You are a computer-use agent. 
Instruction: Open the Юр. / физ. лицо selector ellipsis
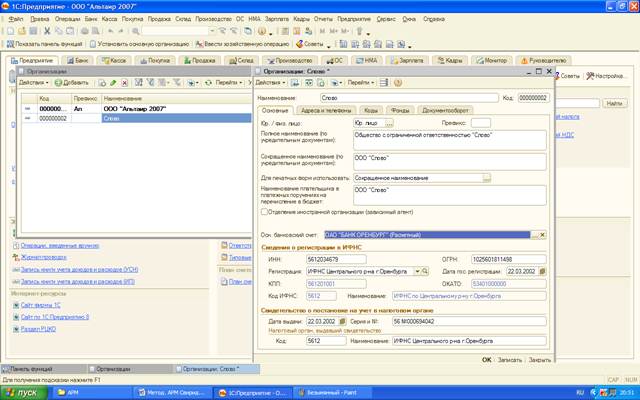(389, 123)
